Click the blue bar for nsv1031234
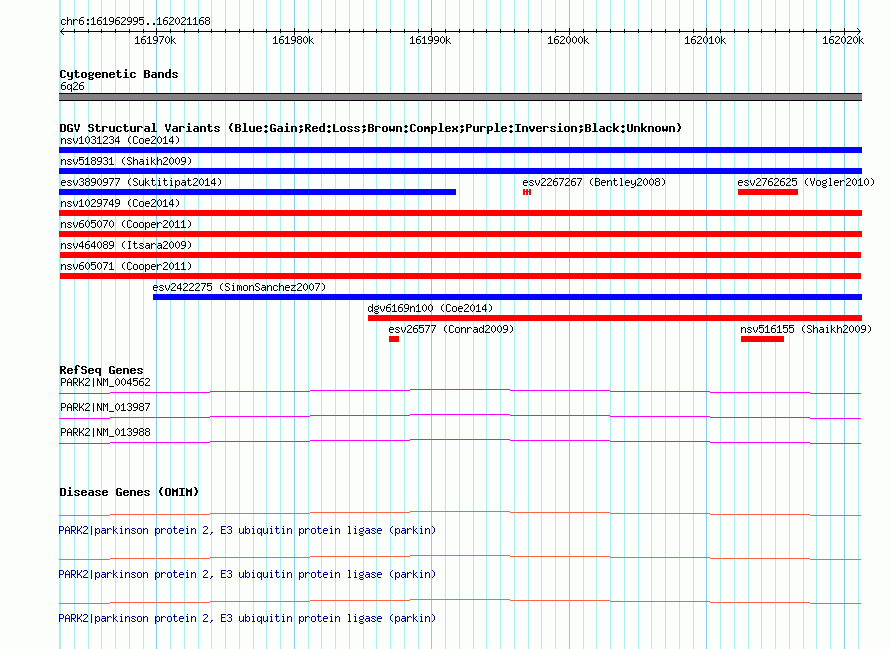Image resolution: width=890 pixels, height=649 pixels. click(x=460, y=150)
